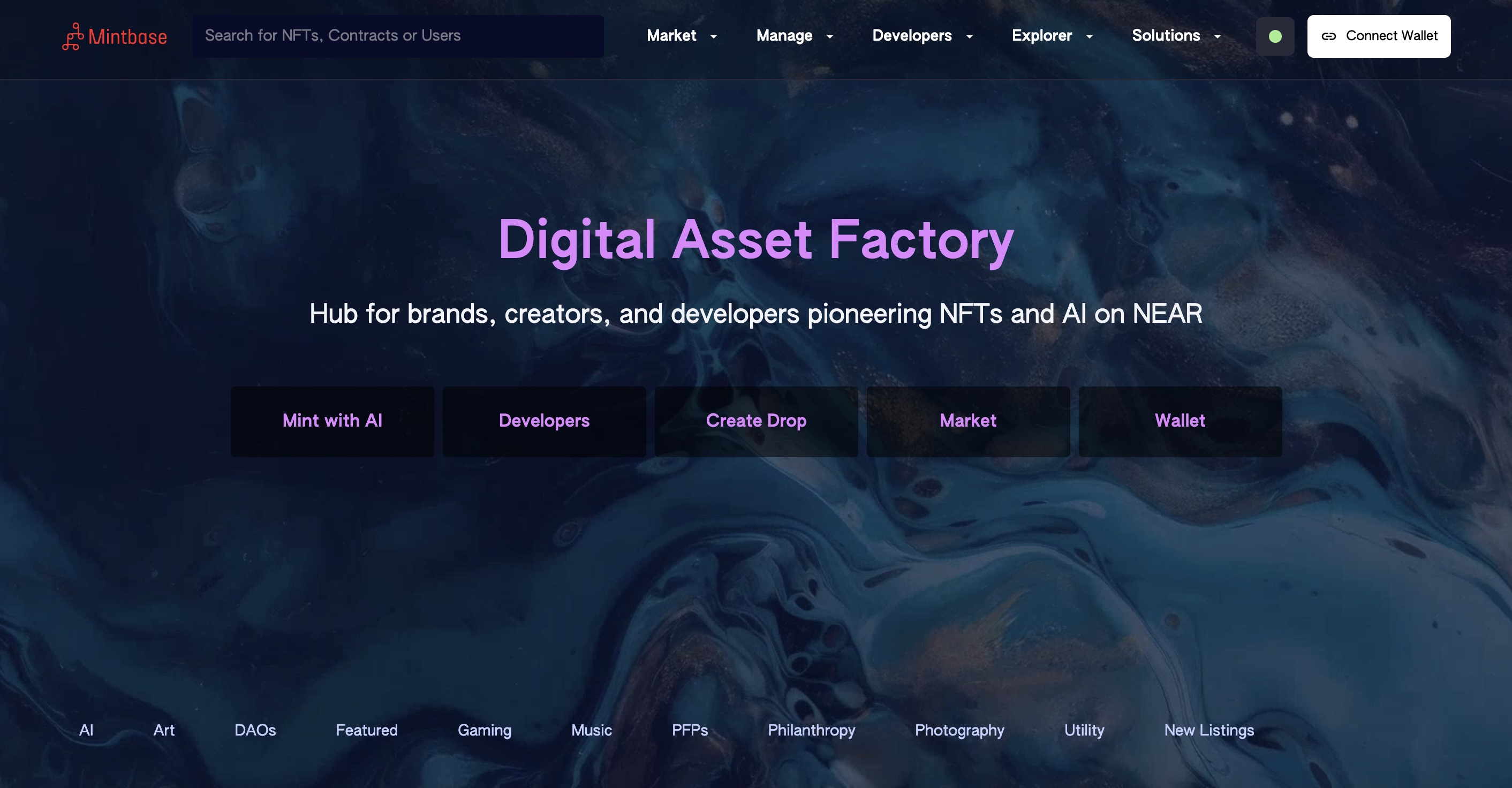
Task: Select the New Listings category
Action: (x=1209, y=730)
